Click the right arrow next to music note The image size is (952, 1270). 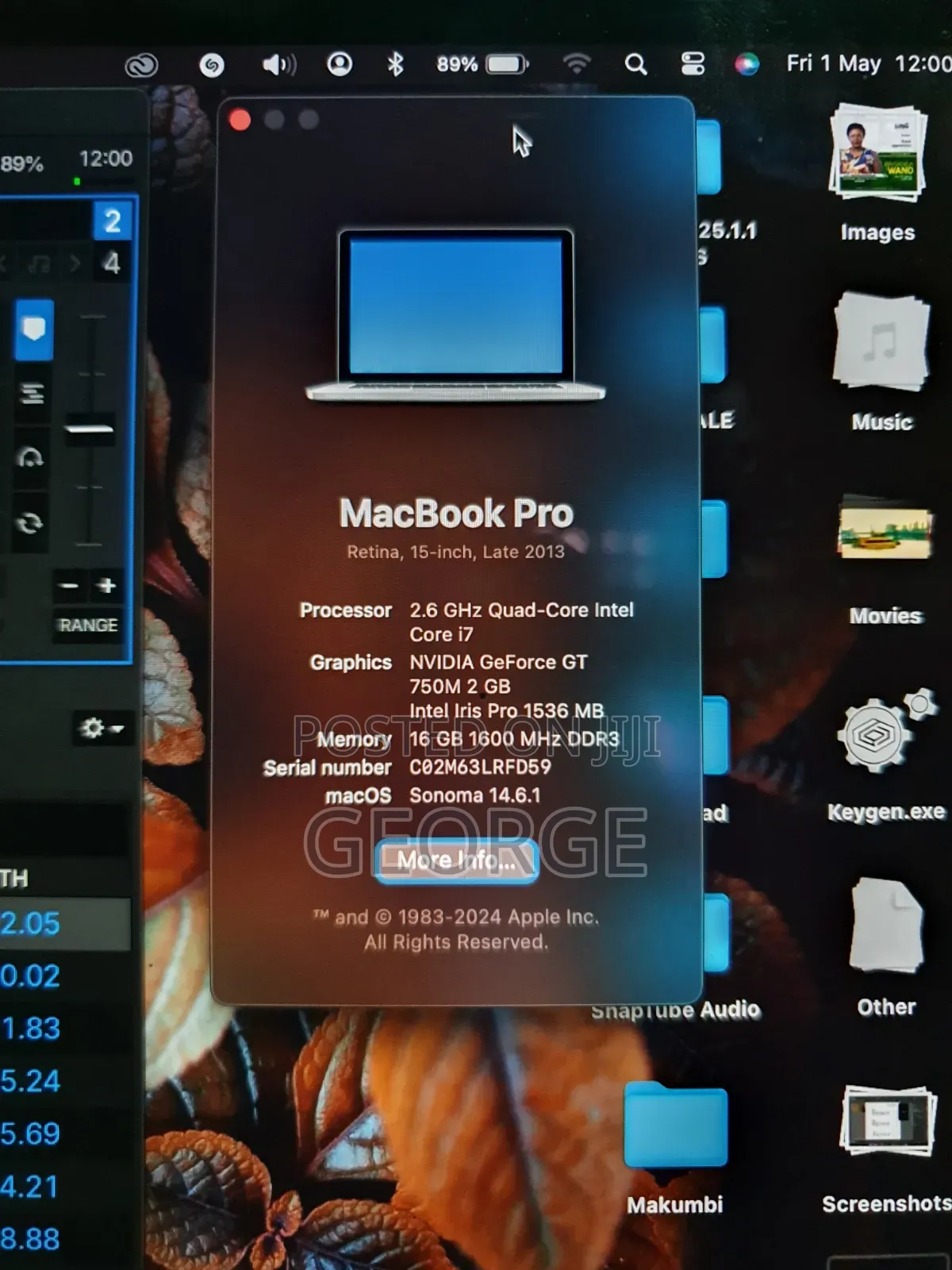(75, 263)
